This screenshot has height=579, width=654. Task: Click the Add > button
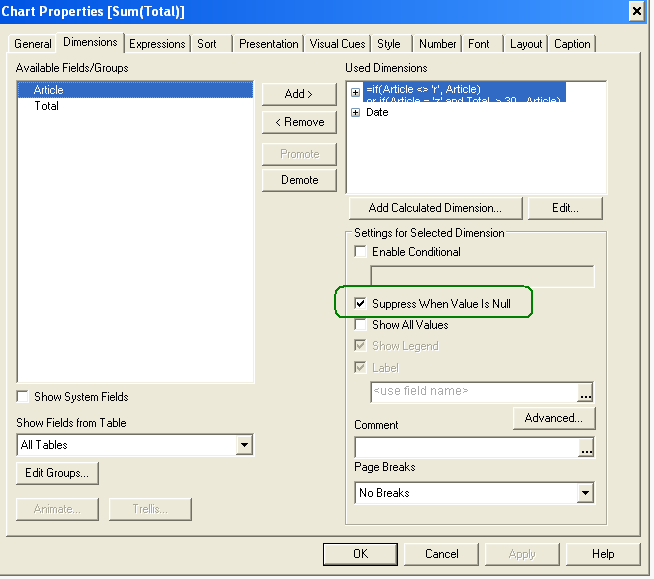(299, 94)
